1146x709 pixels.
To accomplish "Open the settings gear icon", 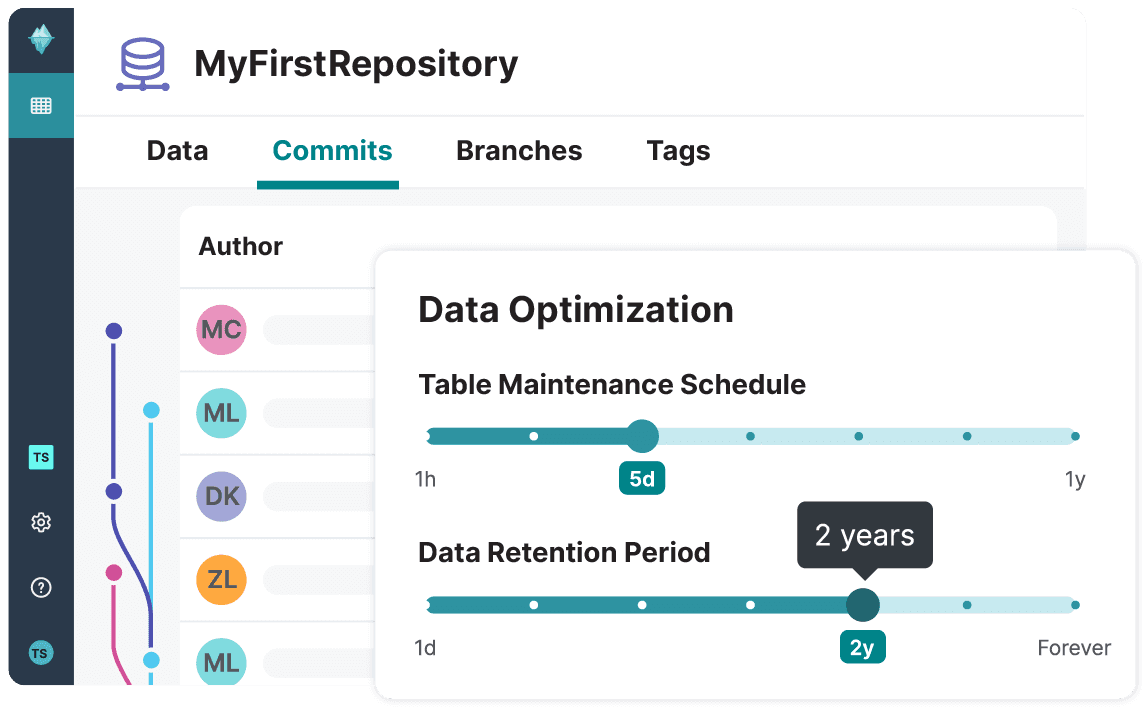I will point(41,522).
